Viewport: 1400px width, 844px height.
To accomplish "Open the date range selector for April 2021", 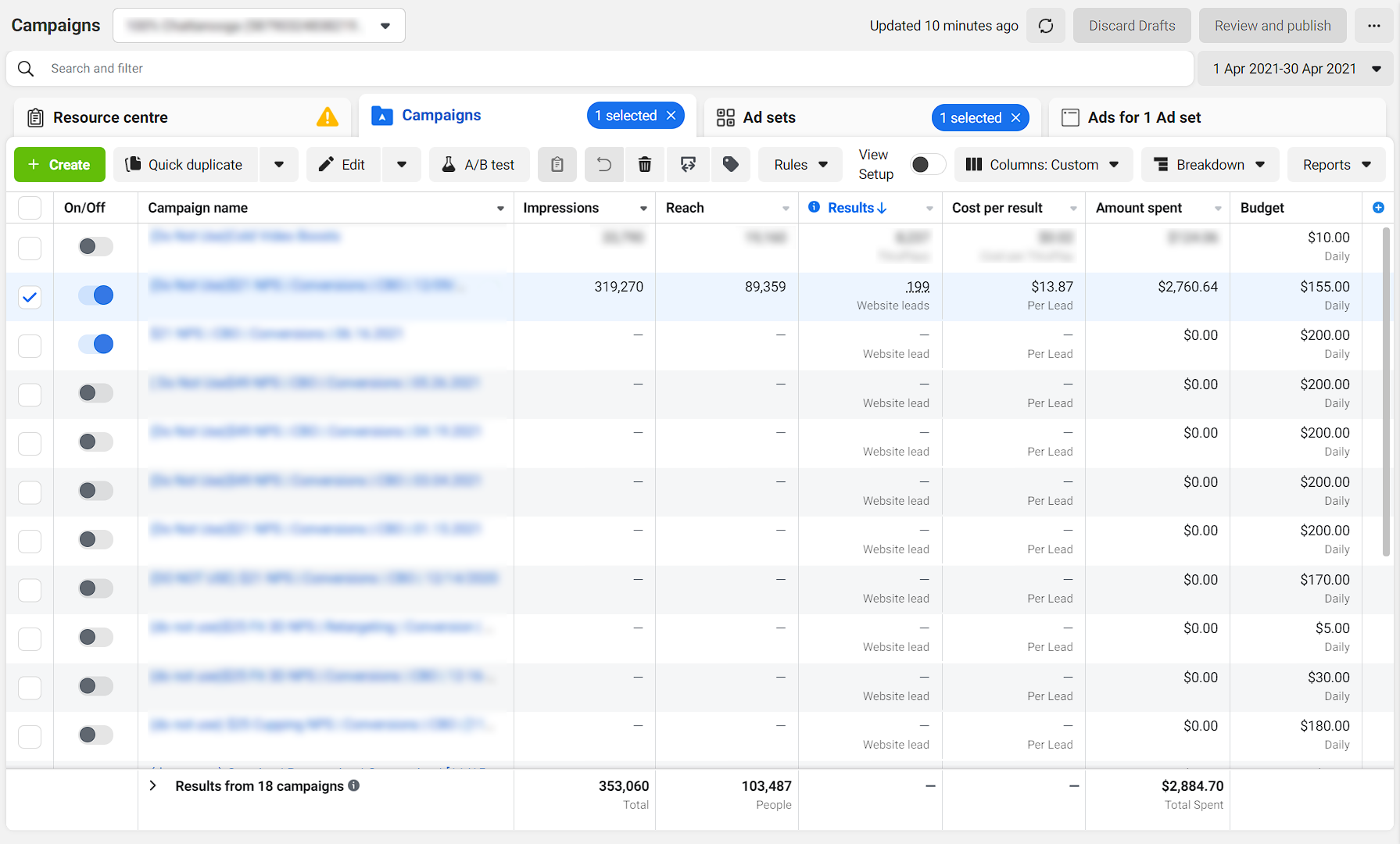I will 1294,68.
